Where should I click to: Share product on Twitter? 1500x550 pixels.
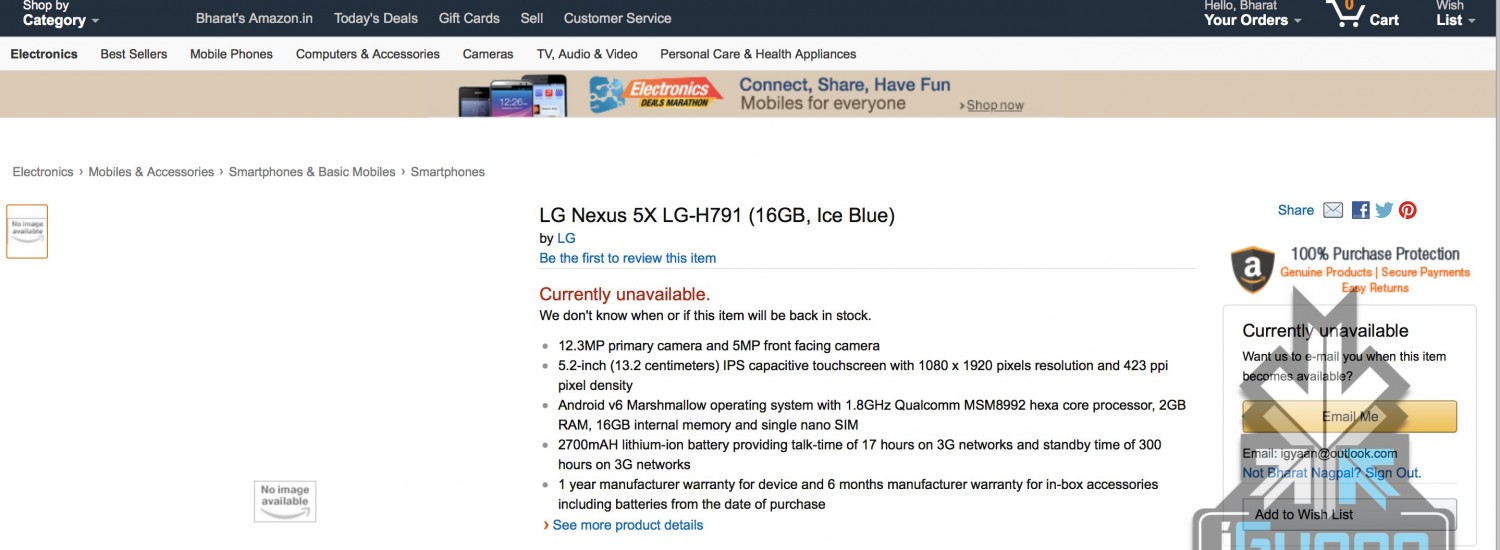click(1384, 210)
